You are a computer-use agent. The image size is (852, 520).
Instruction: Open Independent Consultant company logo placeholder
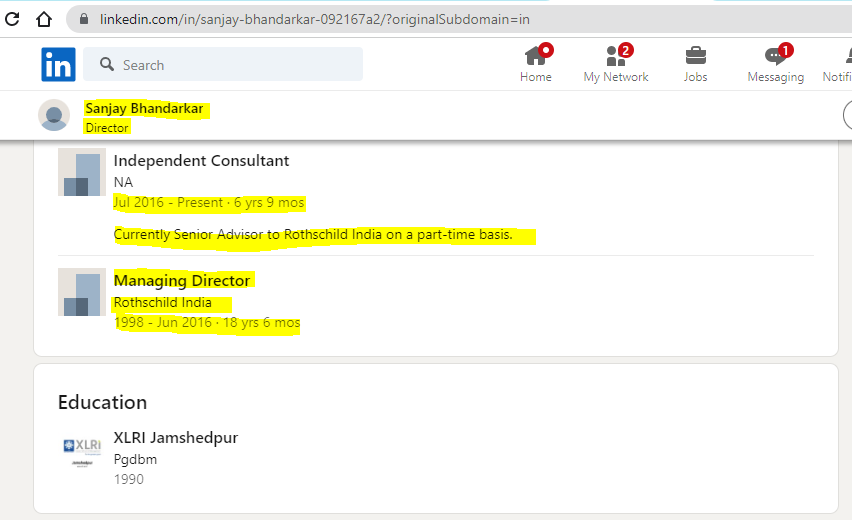[82, 172]
